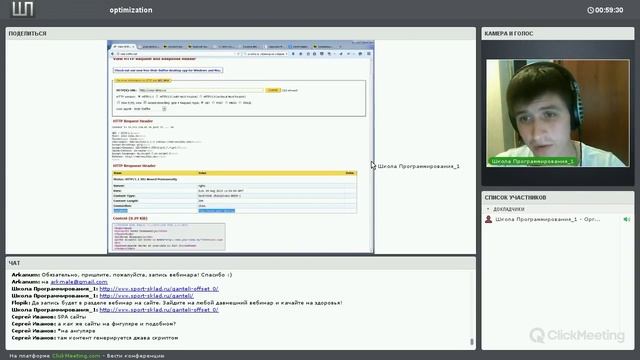Click the ПОДЕЛИТЬСЯ panel header
Image resolution: width=640 pixels, height=360 pixels.
pyautogui.click(x=241, y=33)
